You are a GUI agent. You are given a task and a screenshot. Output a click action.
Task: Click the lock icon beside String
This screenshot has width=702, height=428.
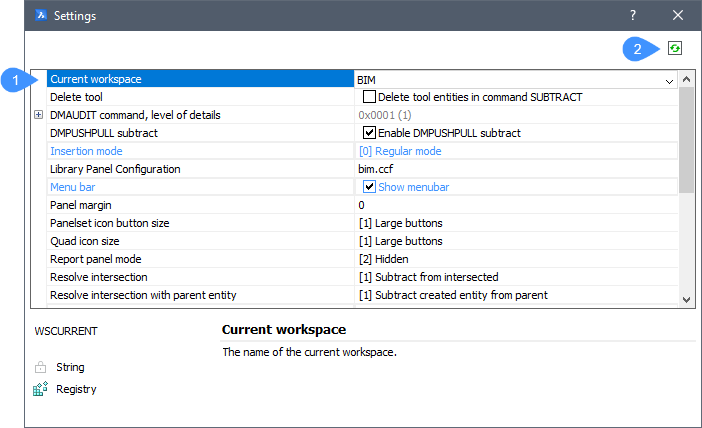click(x=40, y=367)
